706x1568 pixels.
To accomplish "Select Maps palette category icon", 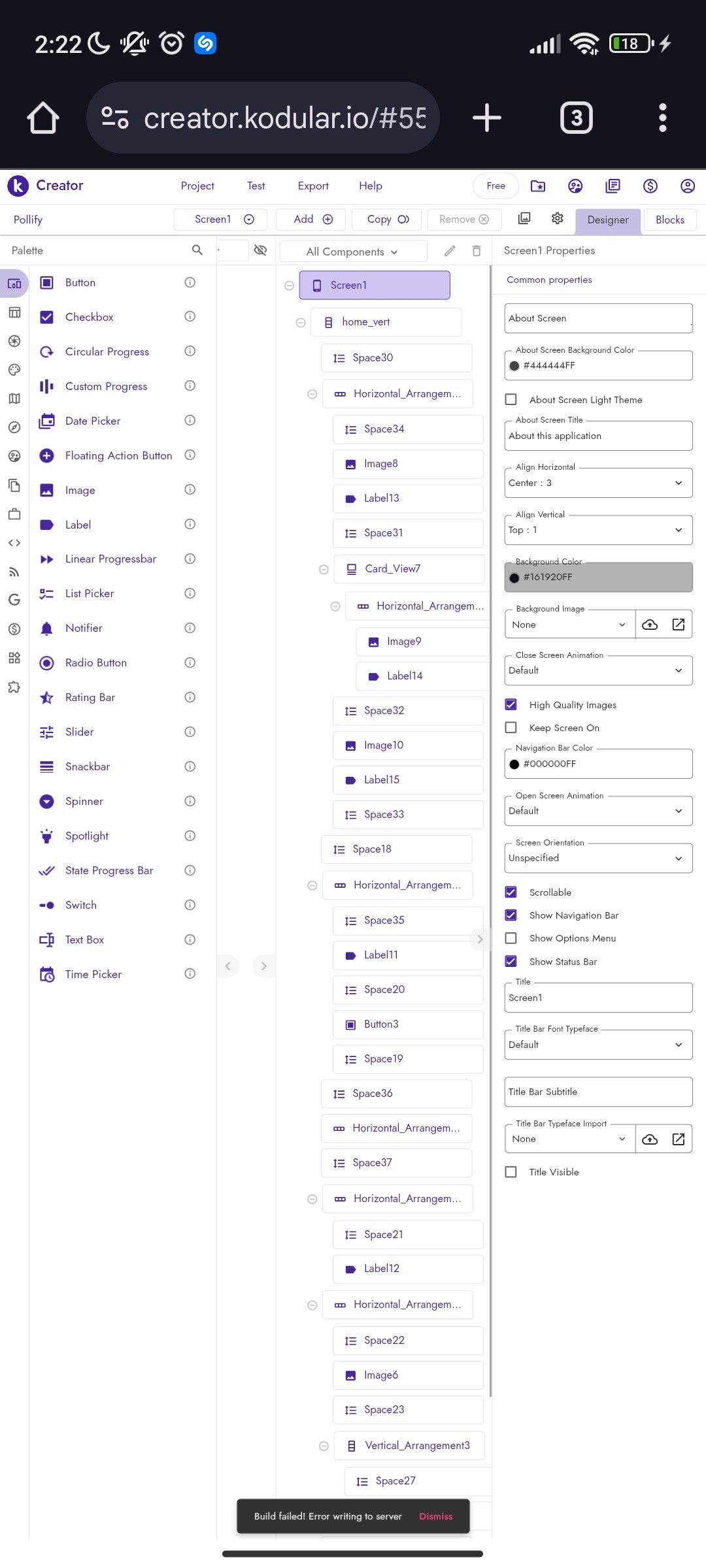I will click(x=14, y=399).
